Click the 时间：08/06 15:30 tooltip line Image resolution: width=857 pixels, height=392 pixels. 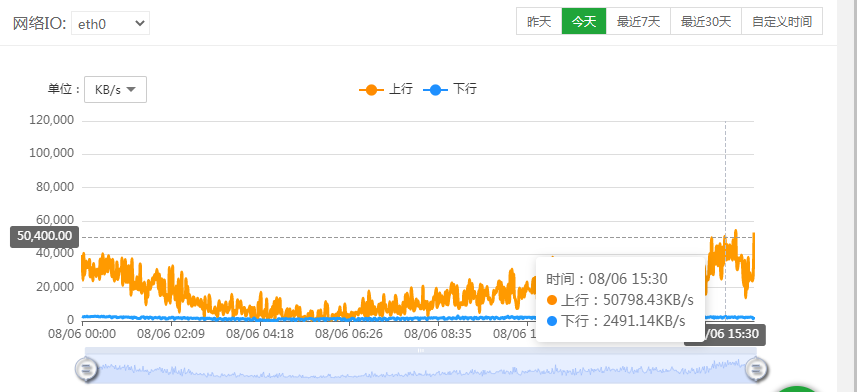coord(607,279)
